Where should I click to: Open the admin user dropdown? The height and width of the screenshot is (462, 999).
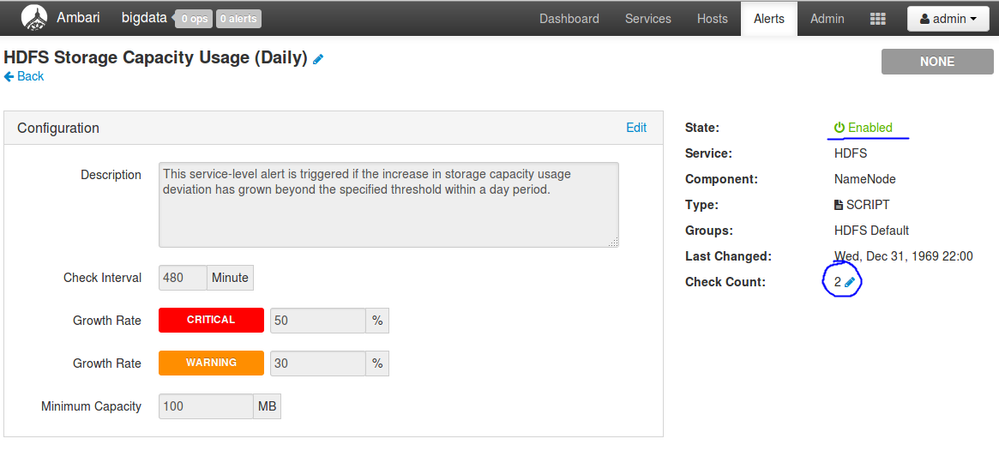pyautogui.click(x=947, y=18)
